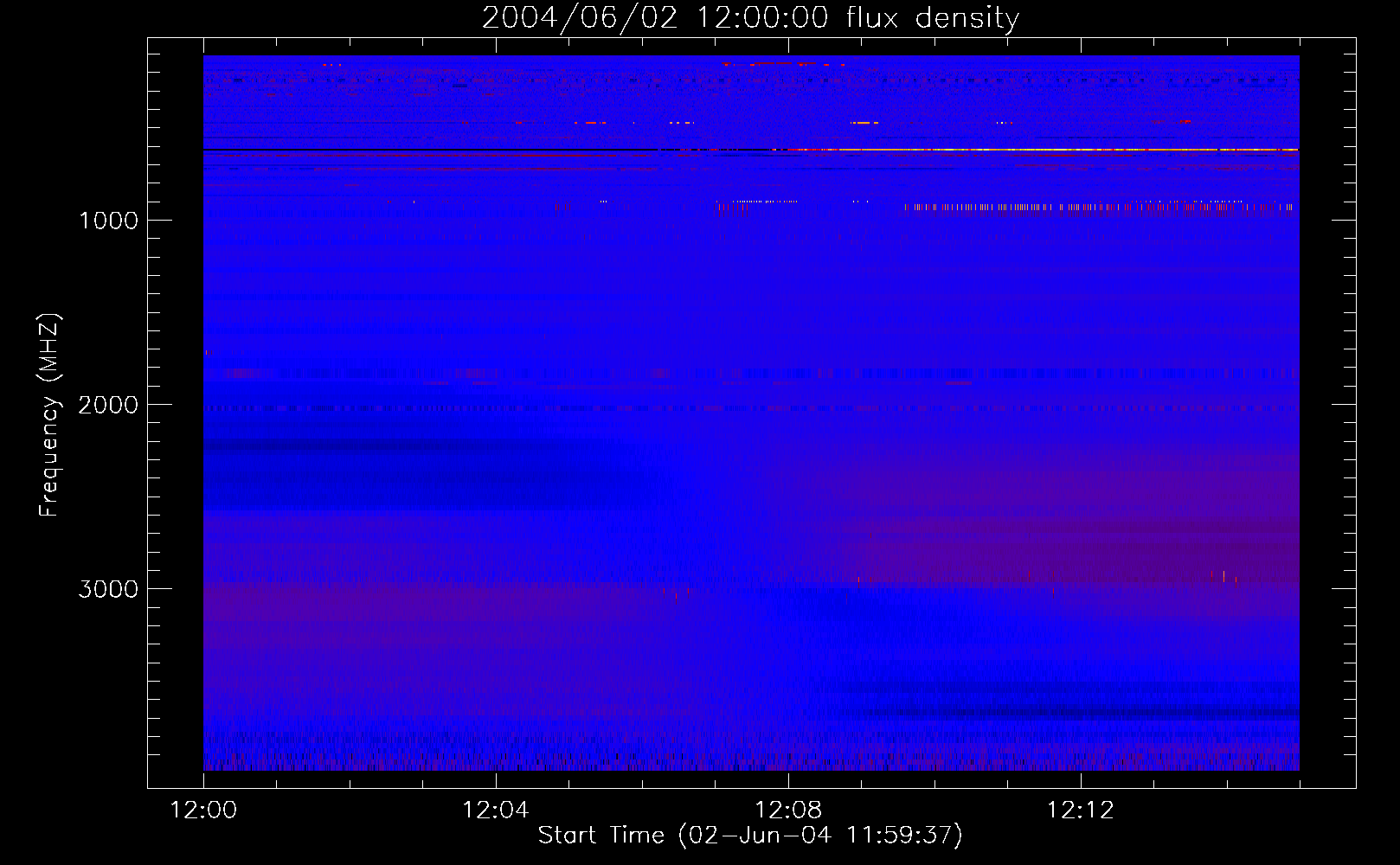Screen dimensions: 1400x865
Task: Select the 2000 frequency tick label
Action: click(108, 405)
